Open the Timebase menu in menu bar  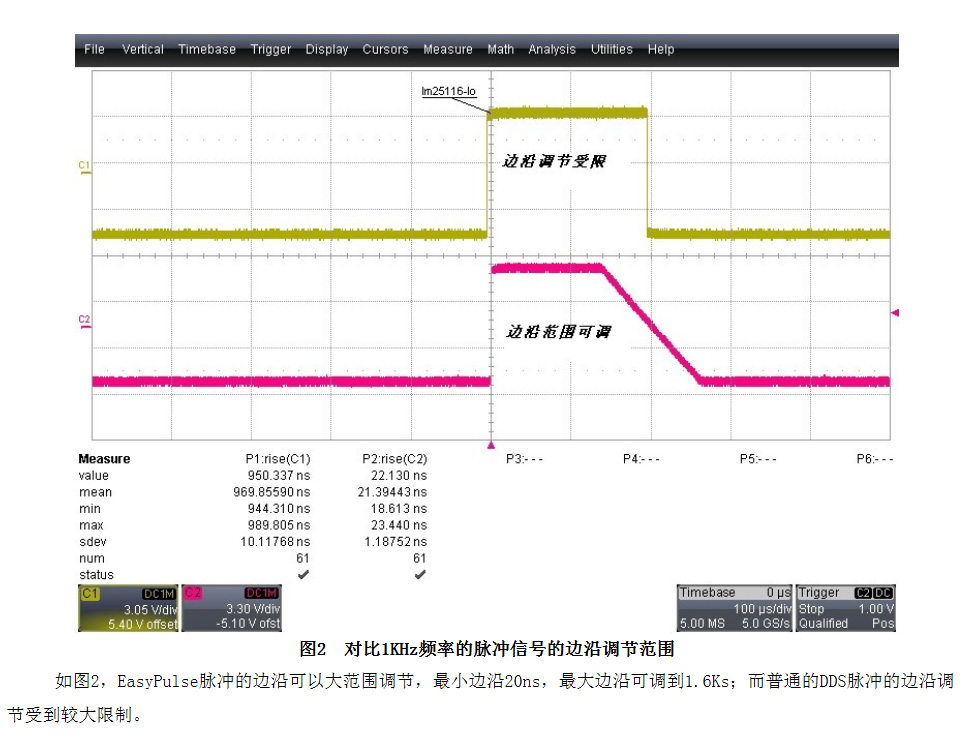[207, 49]
